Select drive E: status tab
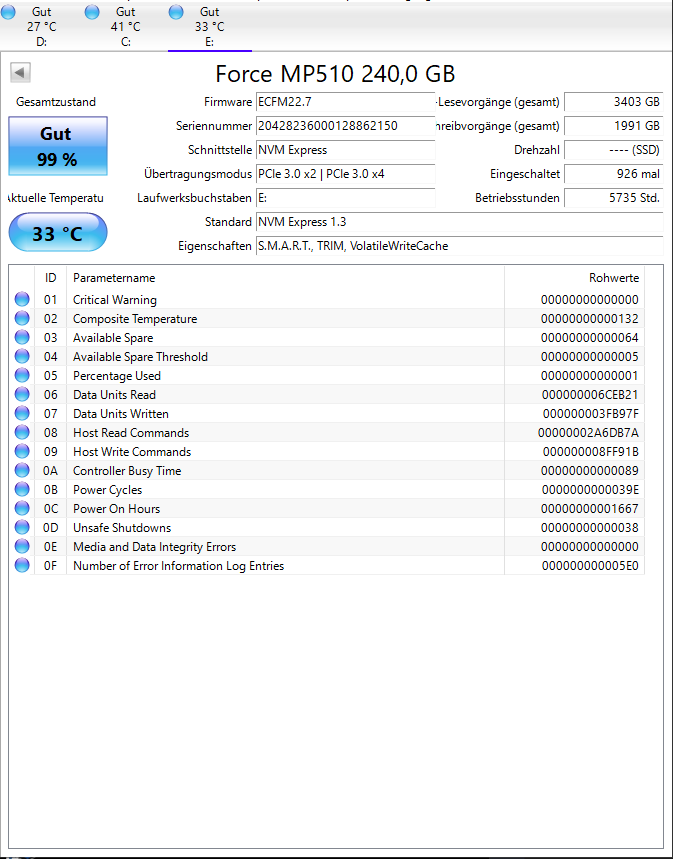The height and width of the screenshot is (859, 673). tap(209, 26)
